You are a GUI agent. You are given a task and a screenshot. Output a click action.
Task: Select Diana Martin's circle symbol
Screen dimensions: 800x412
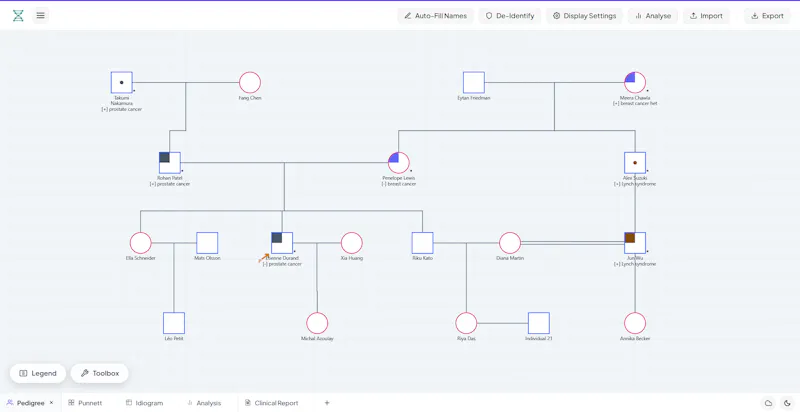point(510,243)
